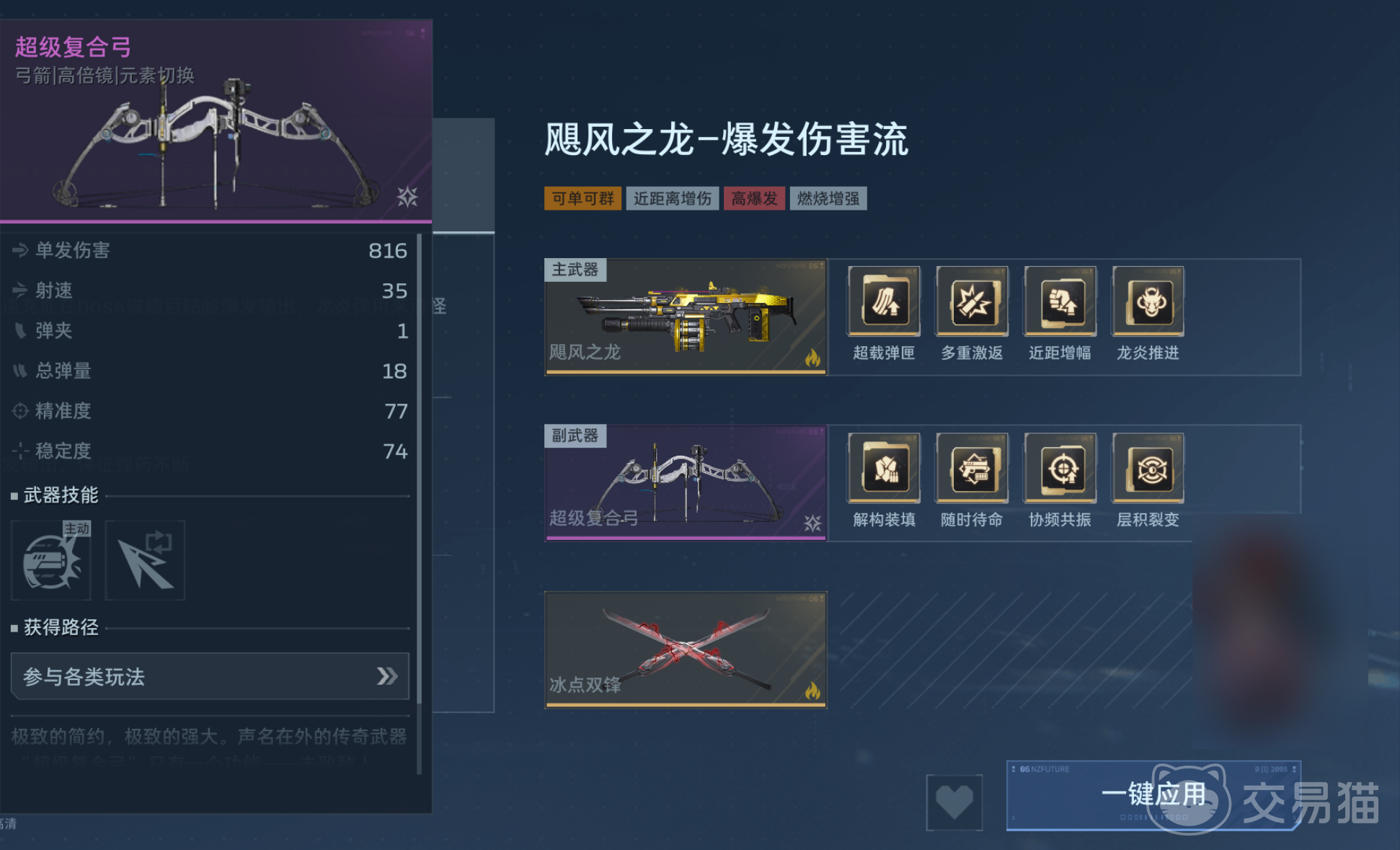Click the 随时待命 module icon
The width and height of the screenshot is (1400, 850).
[972, 467]
